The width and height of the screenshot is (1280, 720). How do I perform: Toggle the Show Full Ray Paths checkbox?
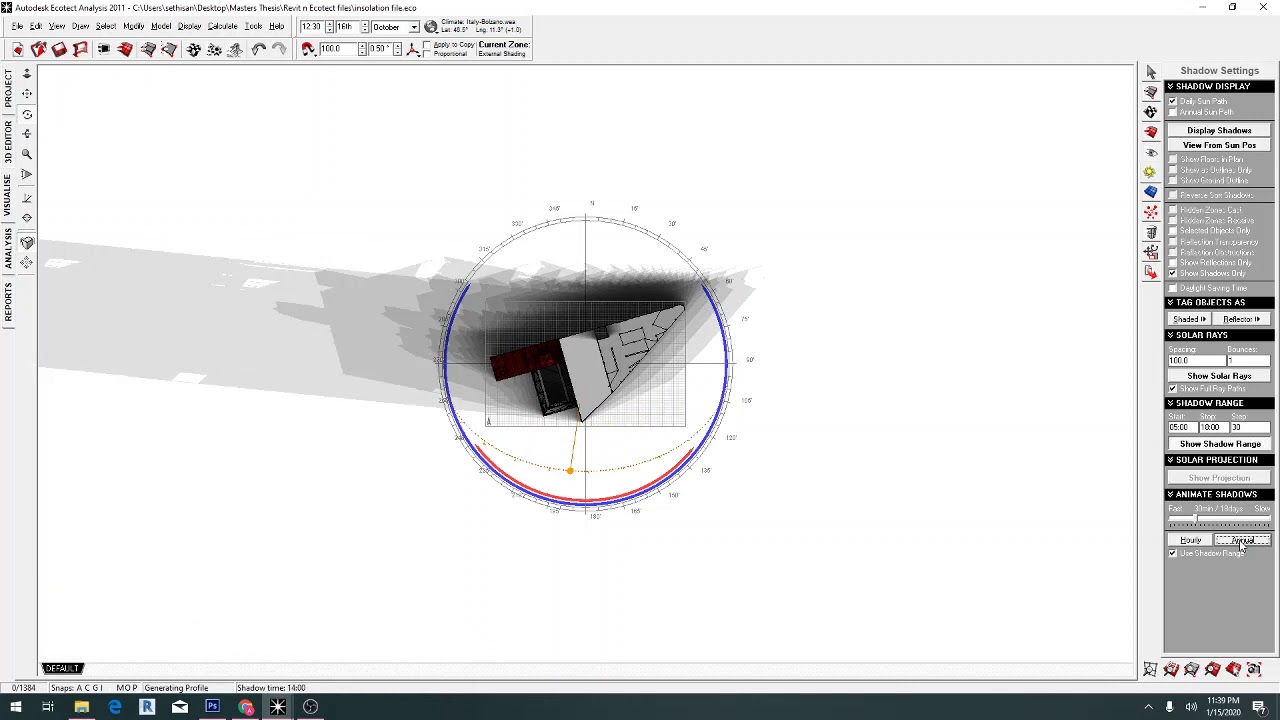click(x=1173, y=388)
